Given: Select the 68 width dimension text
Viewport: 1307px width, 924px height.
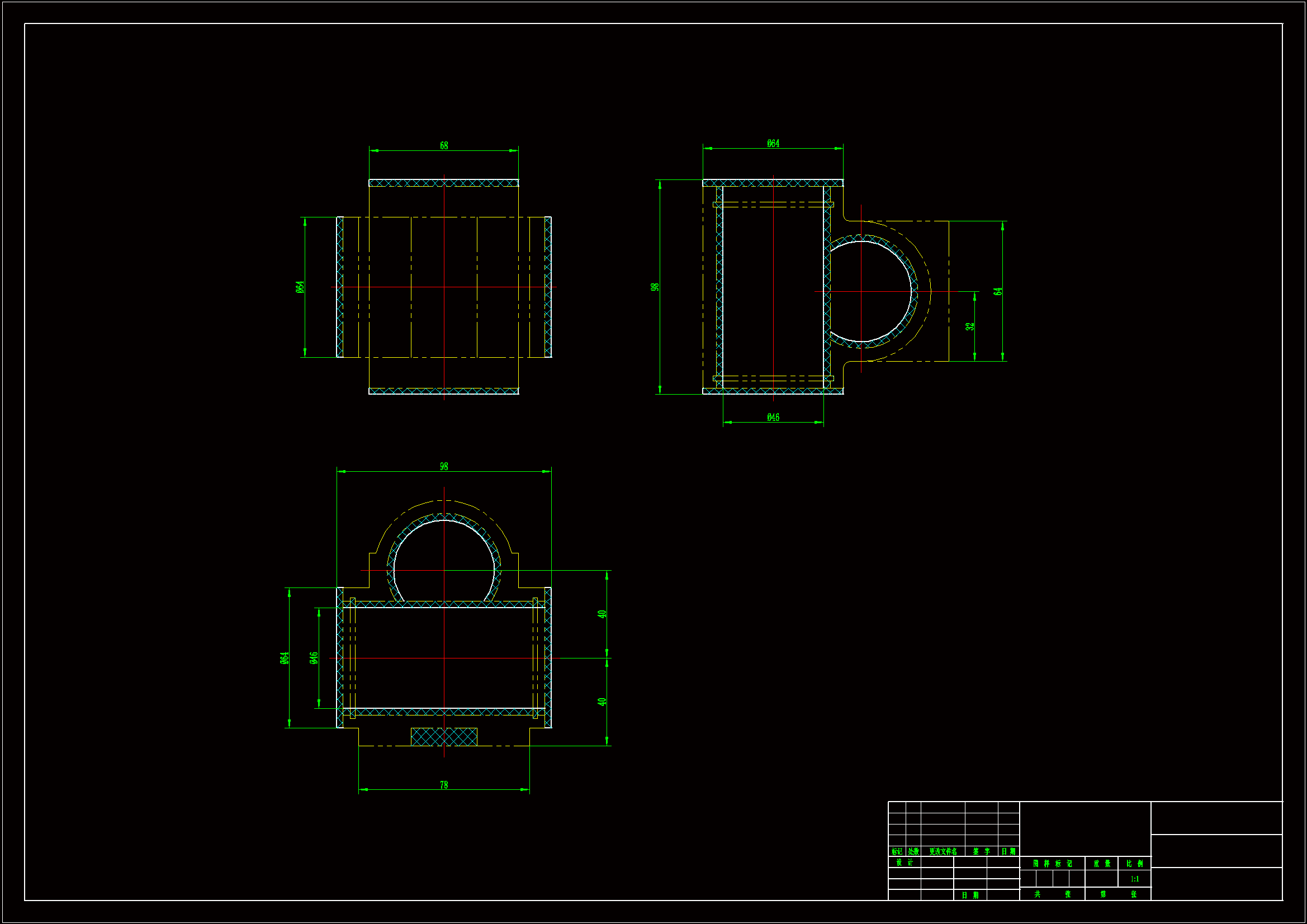Looking at the screenshot, I should click(x=443, y=146).
